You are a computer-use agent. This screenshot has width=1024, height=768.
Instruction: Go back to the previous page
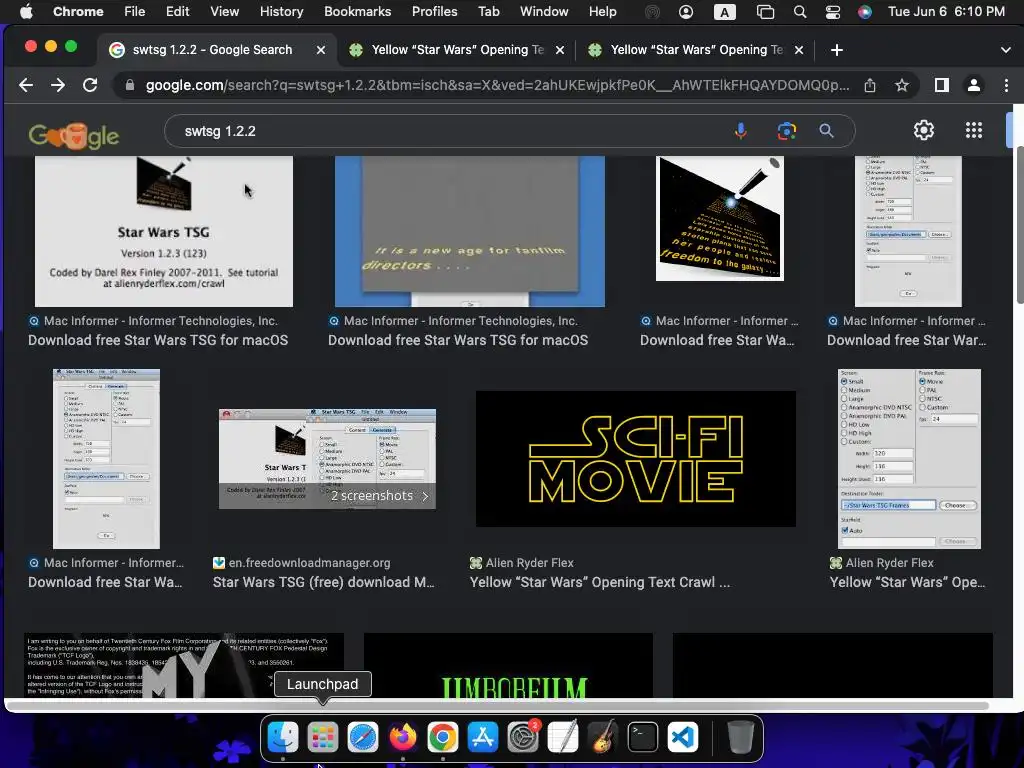pyautogui.click(x=25, y=85)
